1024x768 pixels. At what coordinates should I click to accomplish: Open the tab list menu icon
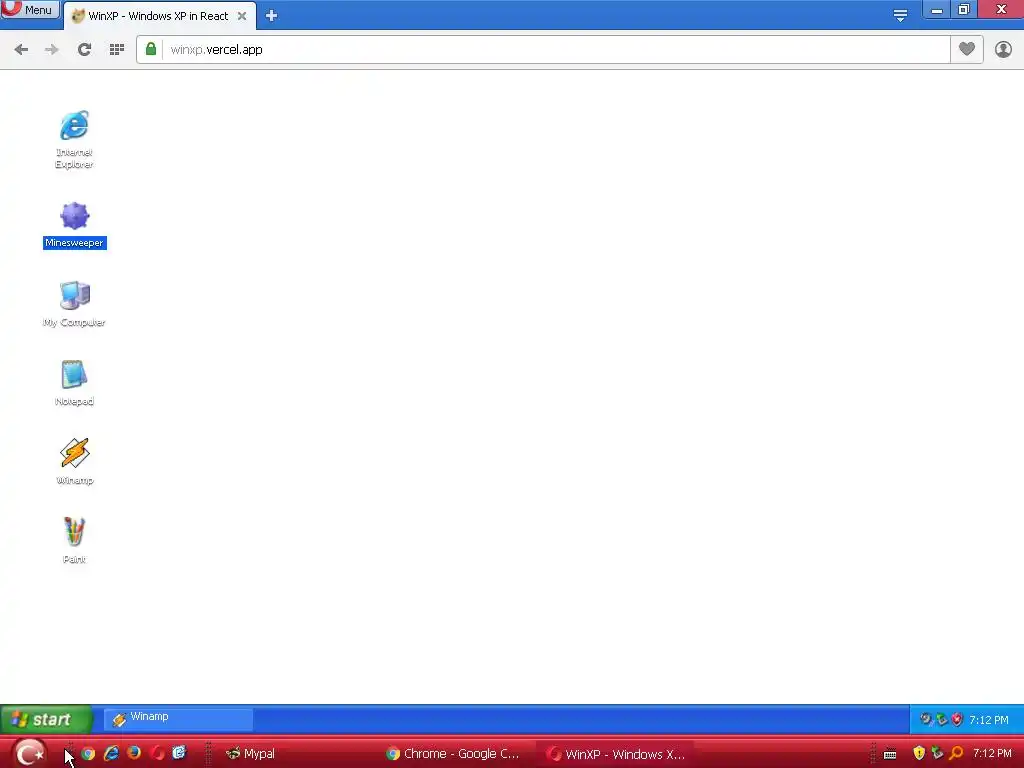900,15
